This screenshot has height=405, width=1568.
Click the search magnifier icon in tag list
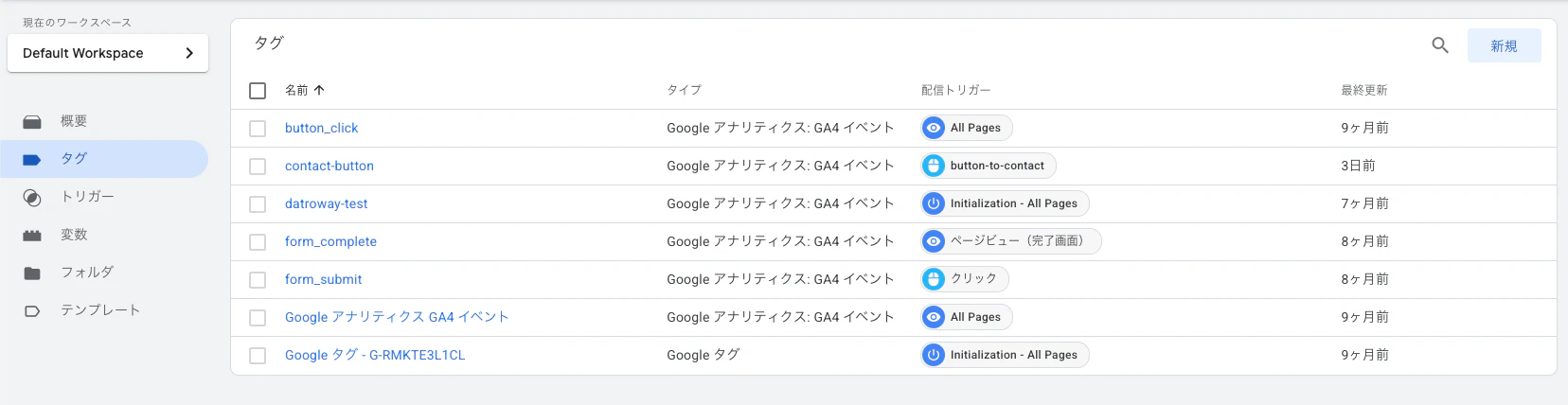pos(1440,45)
